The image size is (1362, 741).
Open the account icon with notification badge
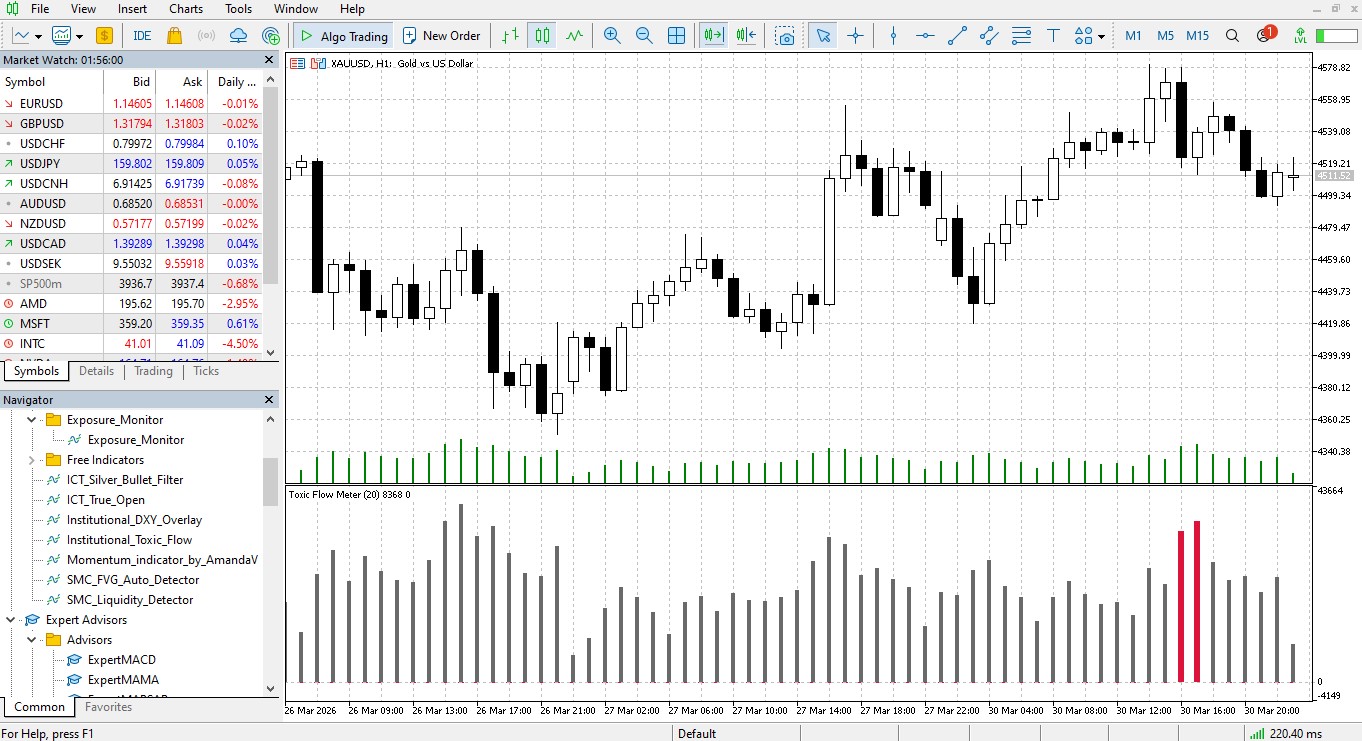click(x=1264, y=35)
